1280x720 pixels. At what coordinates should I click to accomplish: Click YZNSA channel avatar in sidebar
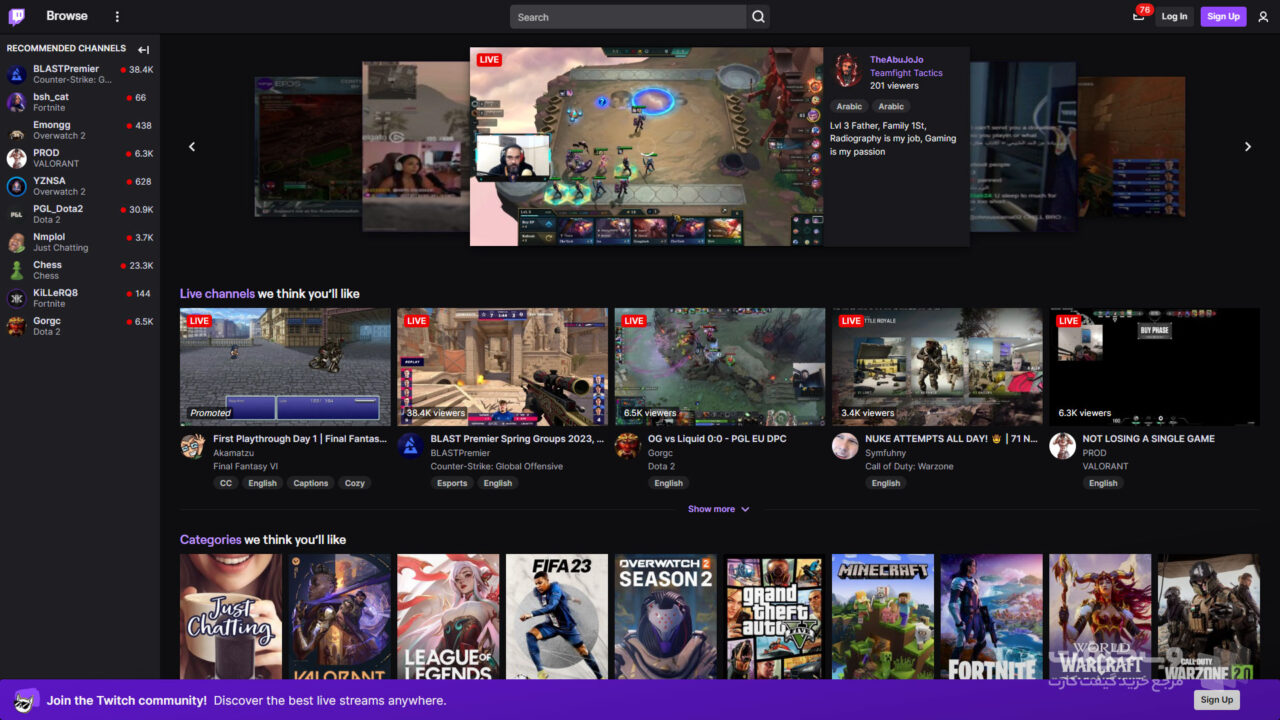(x=17, y=186)
